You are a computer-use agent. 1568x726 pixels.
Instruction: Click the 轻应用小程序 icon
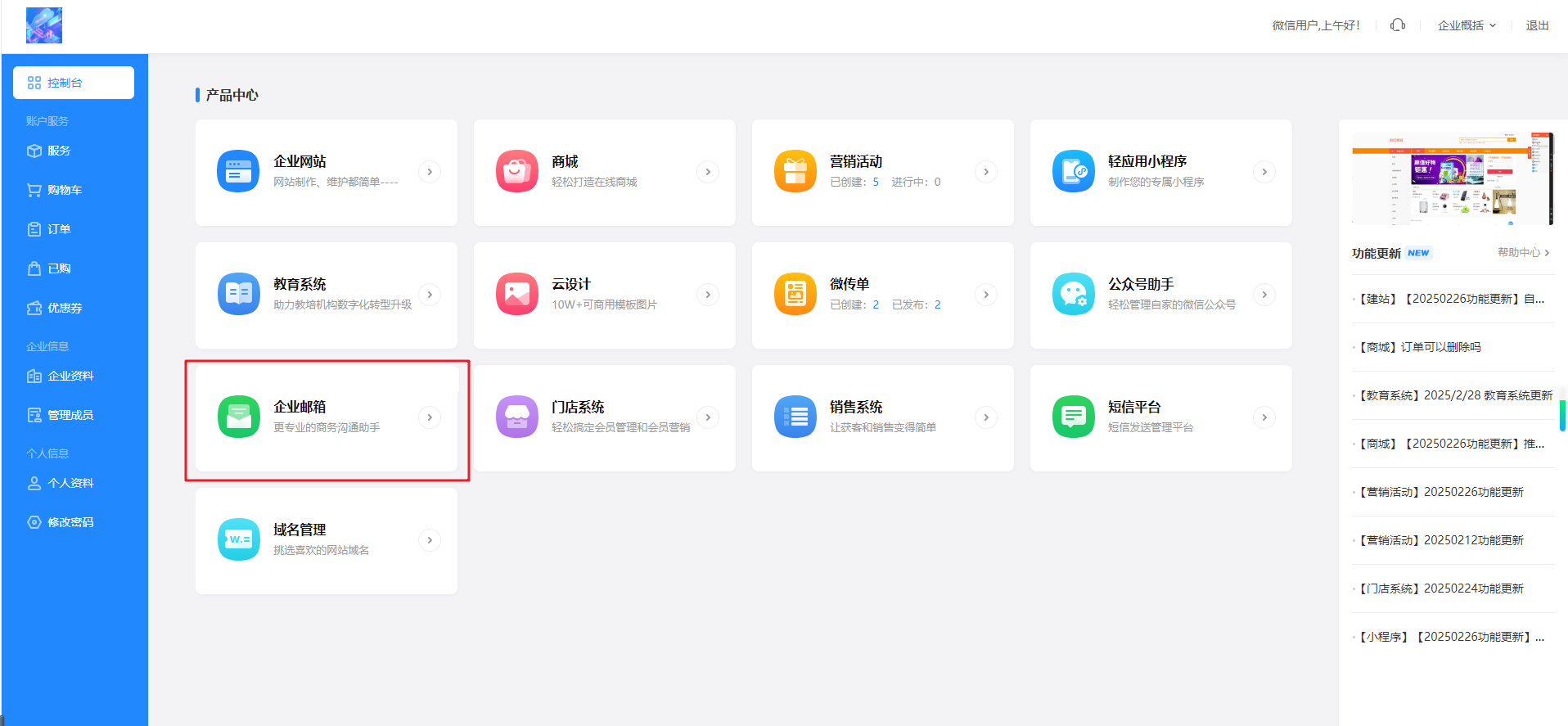click(1073, 171)
